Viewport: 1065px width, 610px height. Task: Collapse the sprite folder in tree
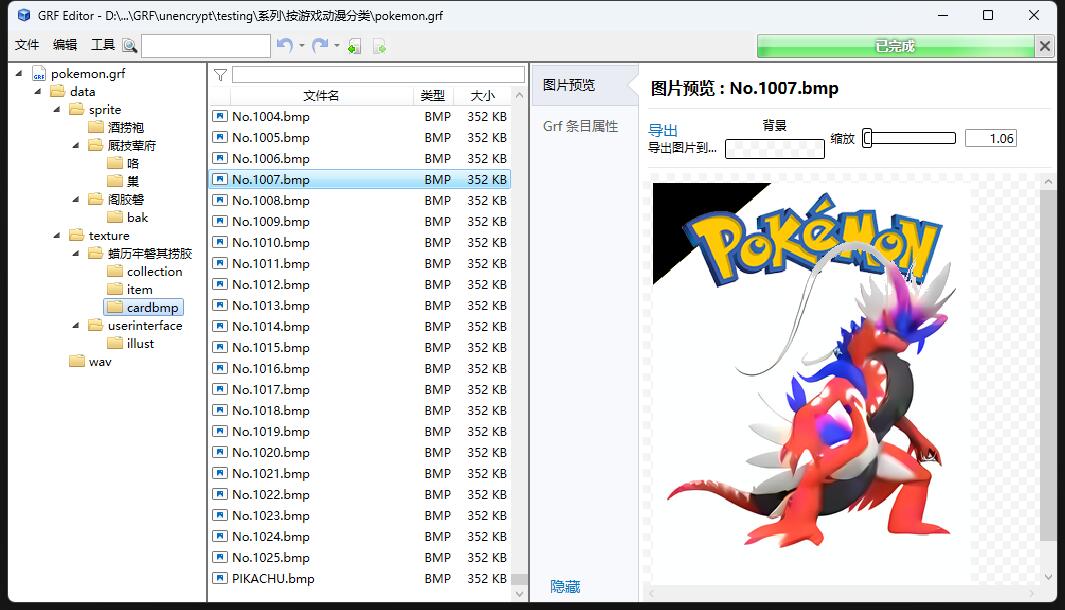point(57,110)
